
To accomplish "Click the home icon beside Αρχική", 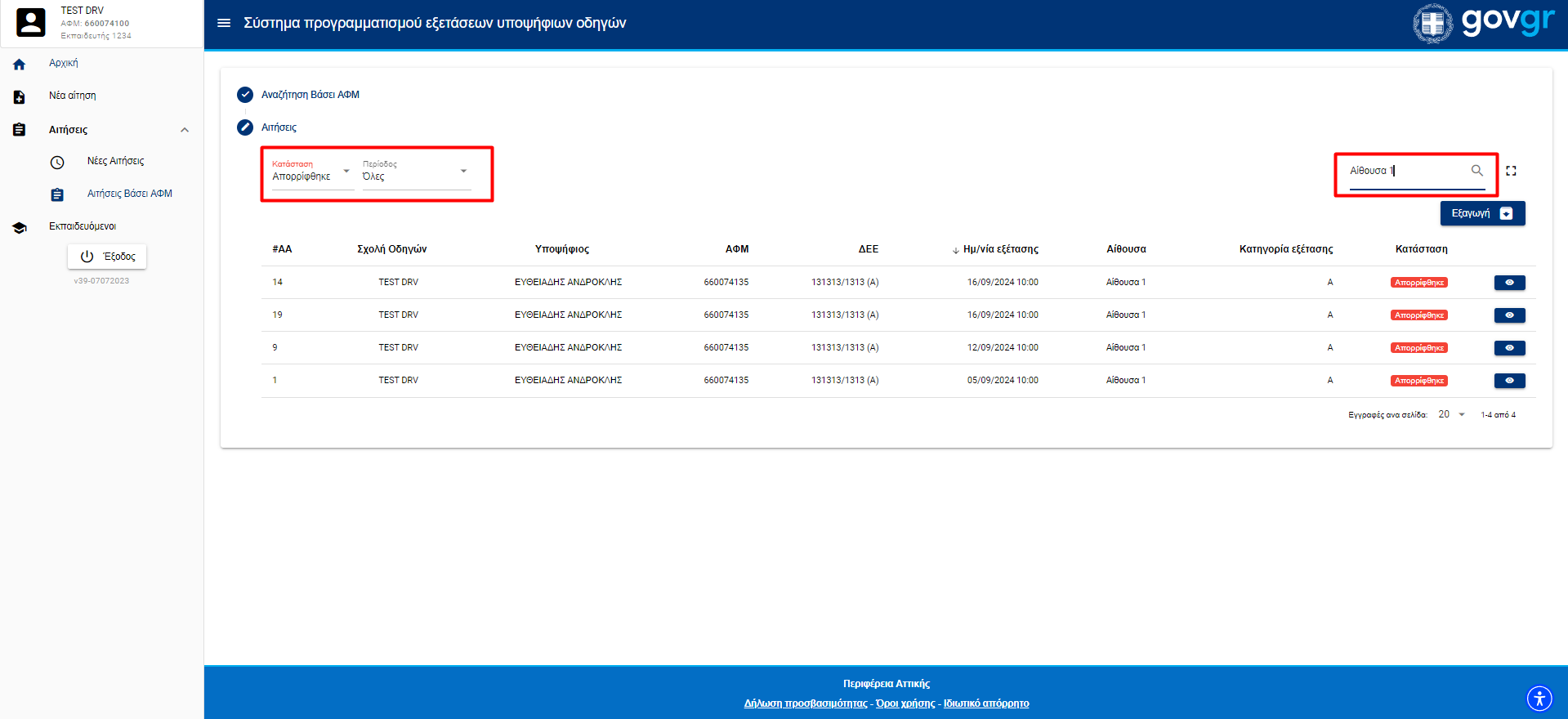I will point(20,64).
